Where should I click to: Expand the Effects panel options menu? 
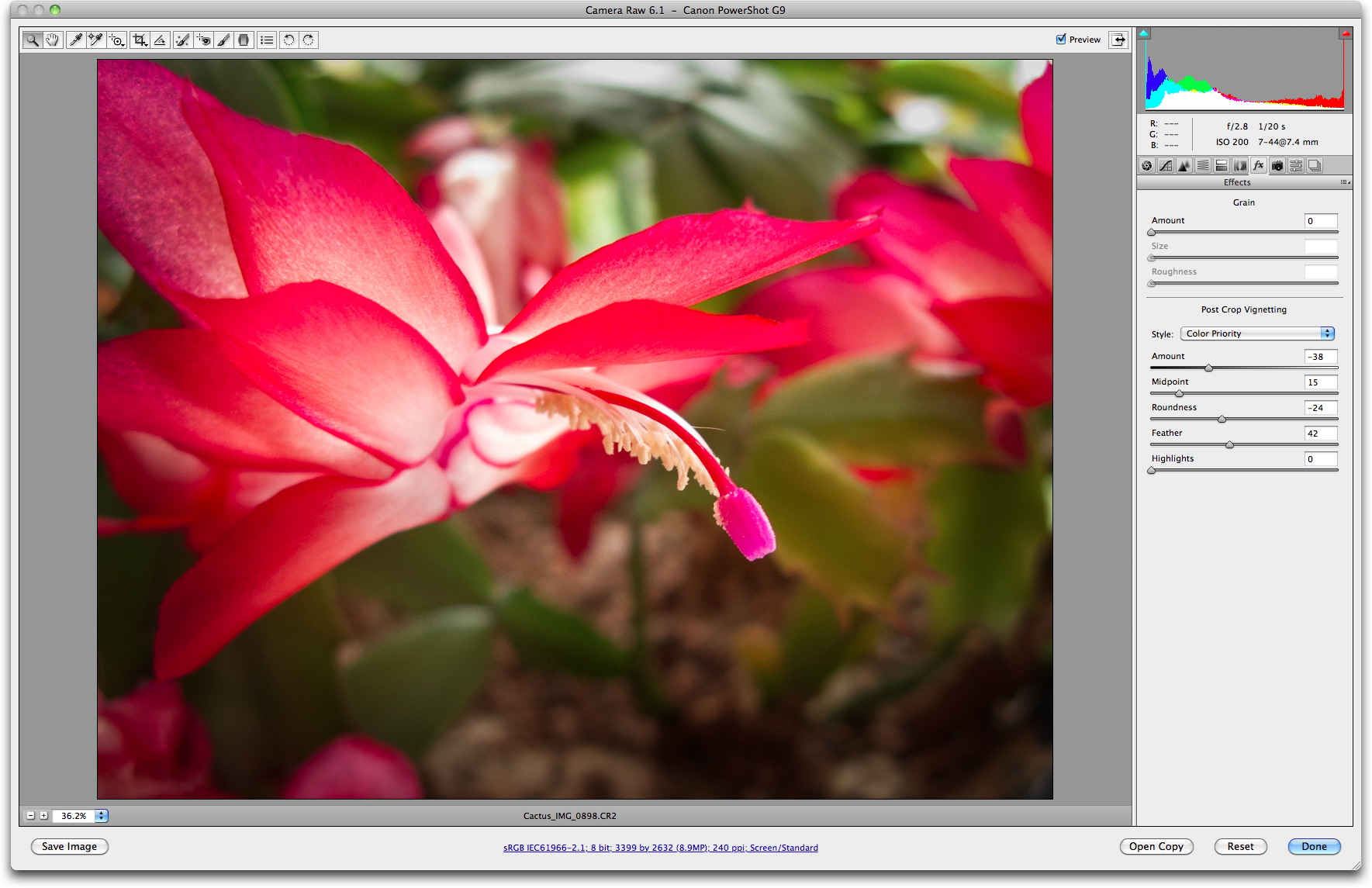1345,183
